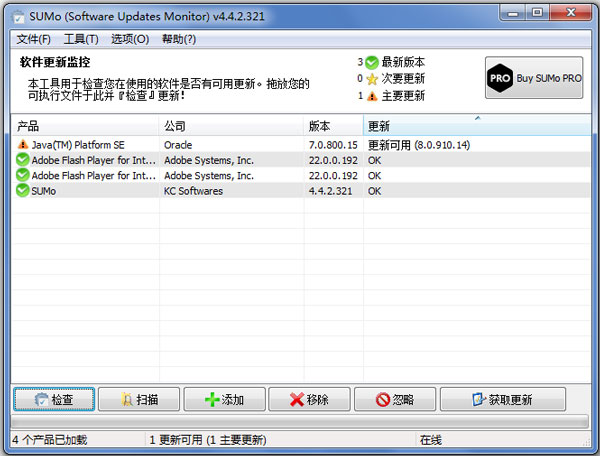Click the 更新 column header
600x456 pixels.
477,125
